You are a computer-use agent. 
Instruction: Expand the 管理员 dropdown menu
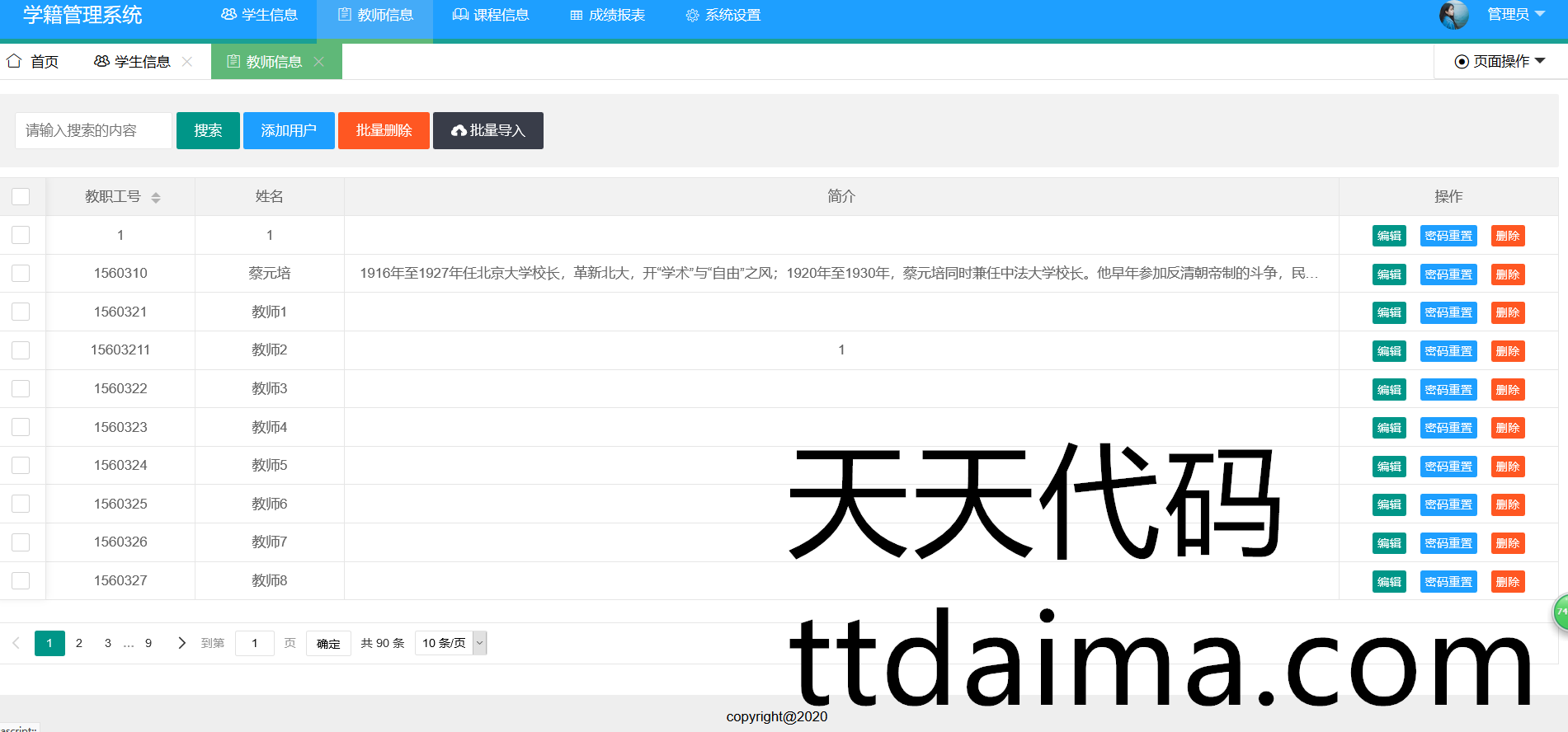point(1516,14)
